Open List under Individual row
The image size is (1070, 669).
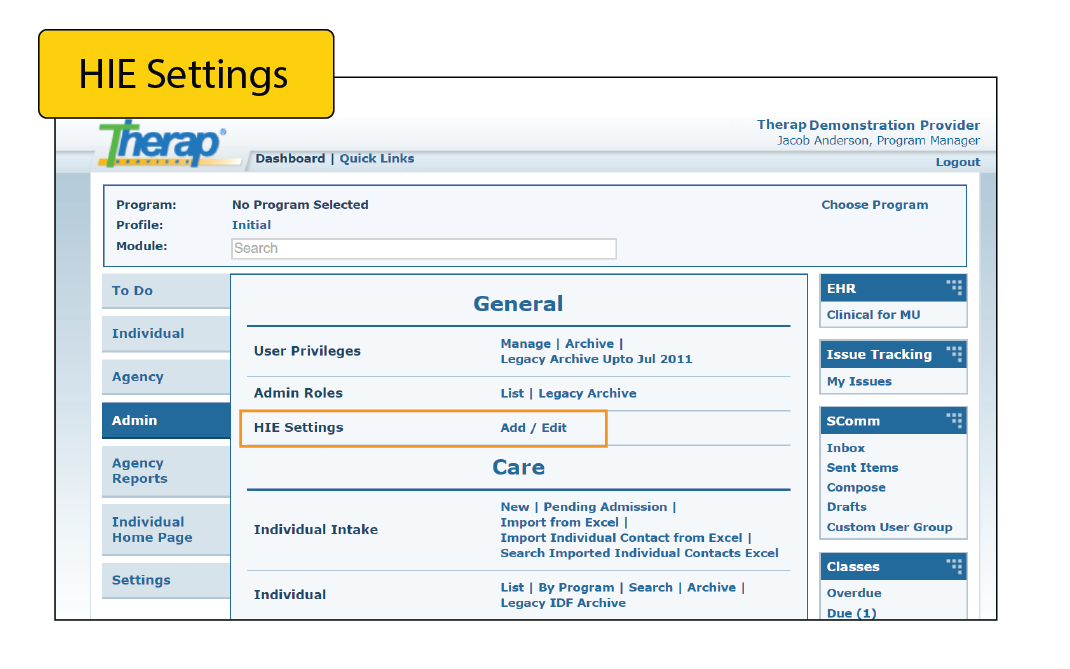coord(512,588)
